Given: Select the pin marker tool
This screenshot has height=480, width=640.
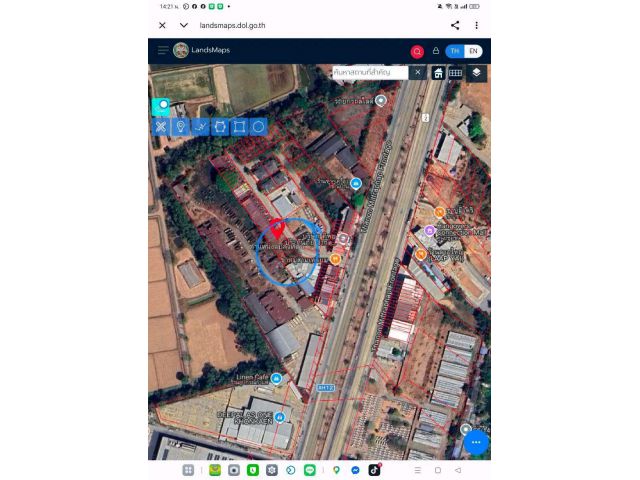Looking at the screenshot, I should click(180, 127).
